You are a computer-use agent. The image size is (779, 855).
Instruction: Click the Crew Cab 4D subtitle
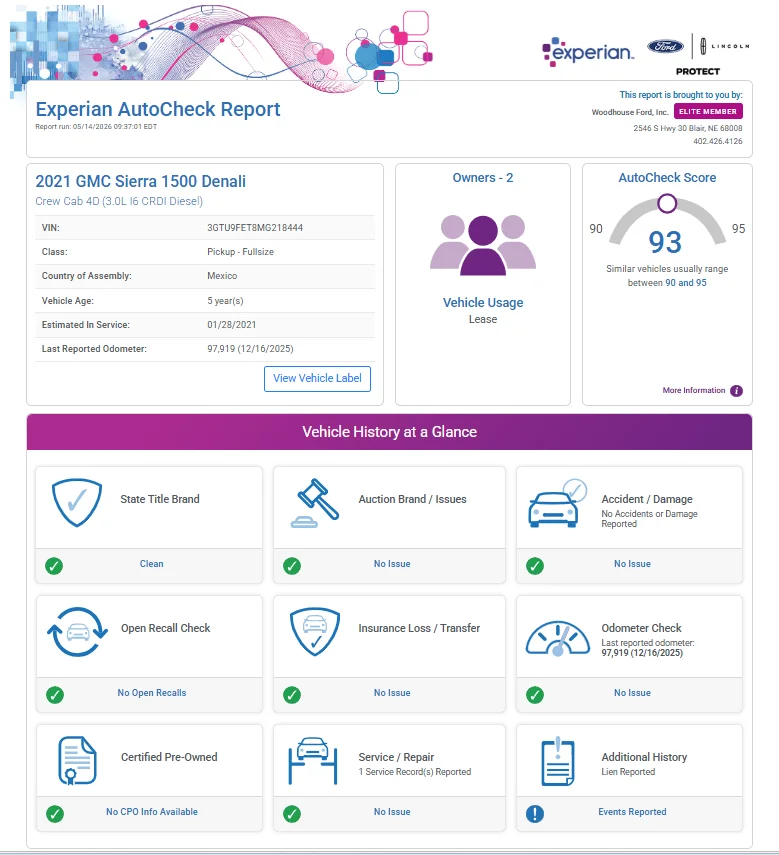[119, 201]
